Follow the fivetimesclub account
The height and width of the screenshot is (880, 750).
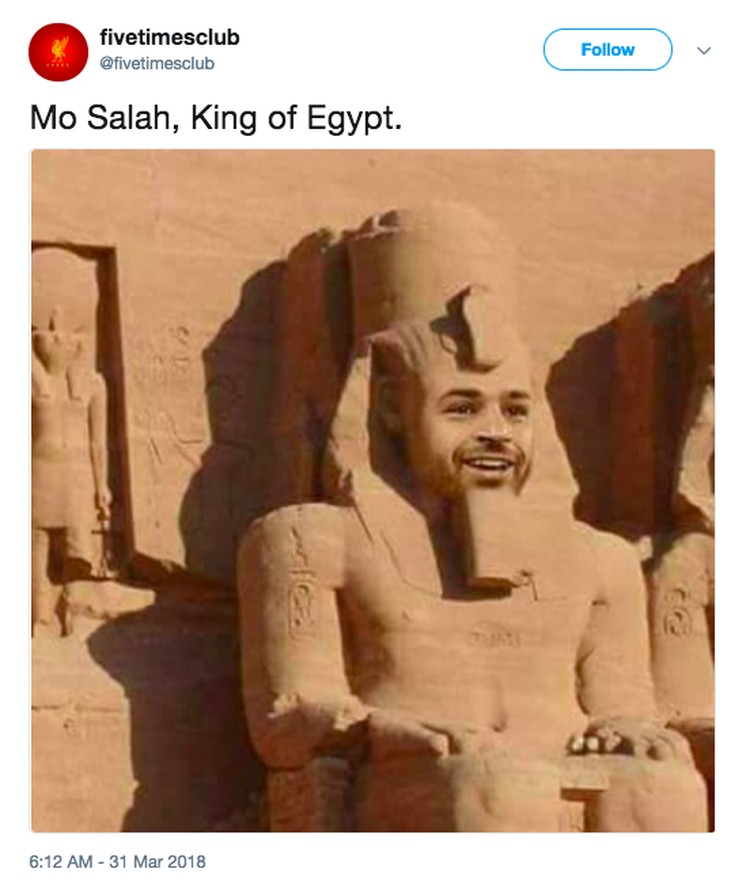(607, 49)
